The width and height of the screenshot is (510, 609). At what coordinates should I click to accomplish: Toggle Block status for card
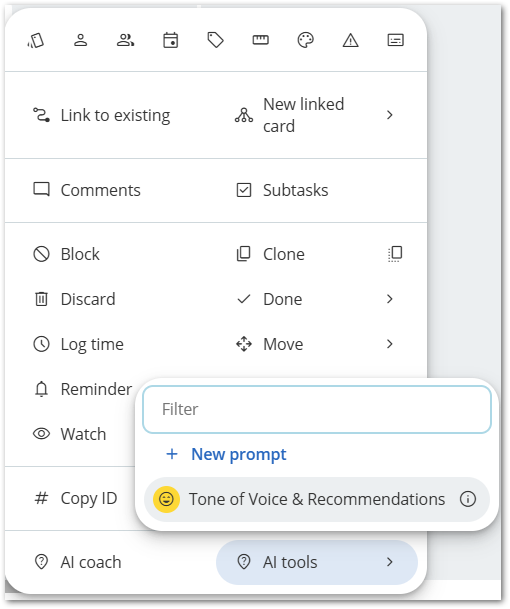pyautogui.click(x=66, y=254)
